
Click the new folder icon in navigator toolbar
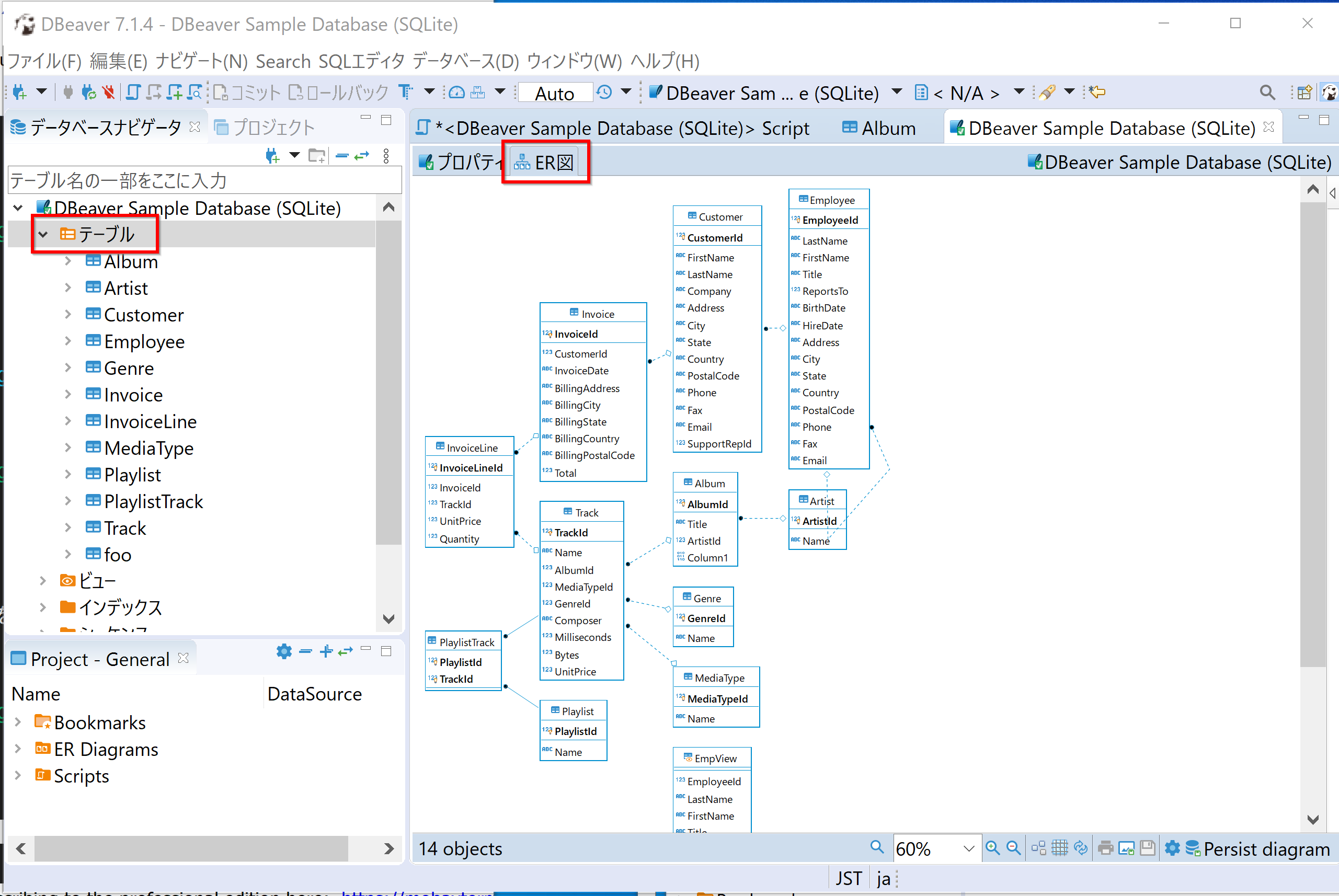point(317,155)
